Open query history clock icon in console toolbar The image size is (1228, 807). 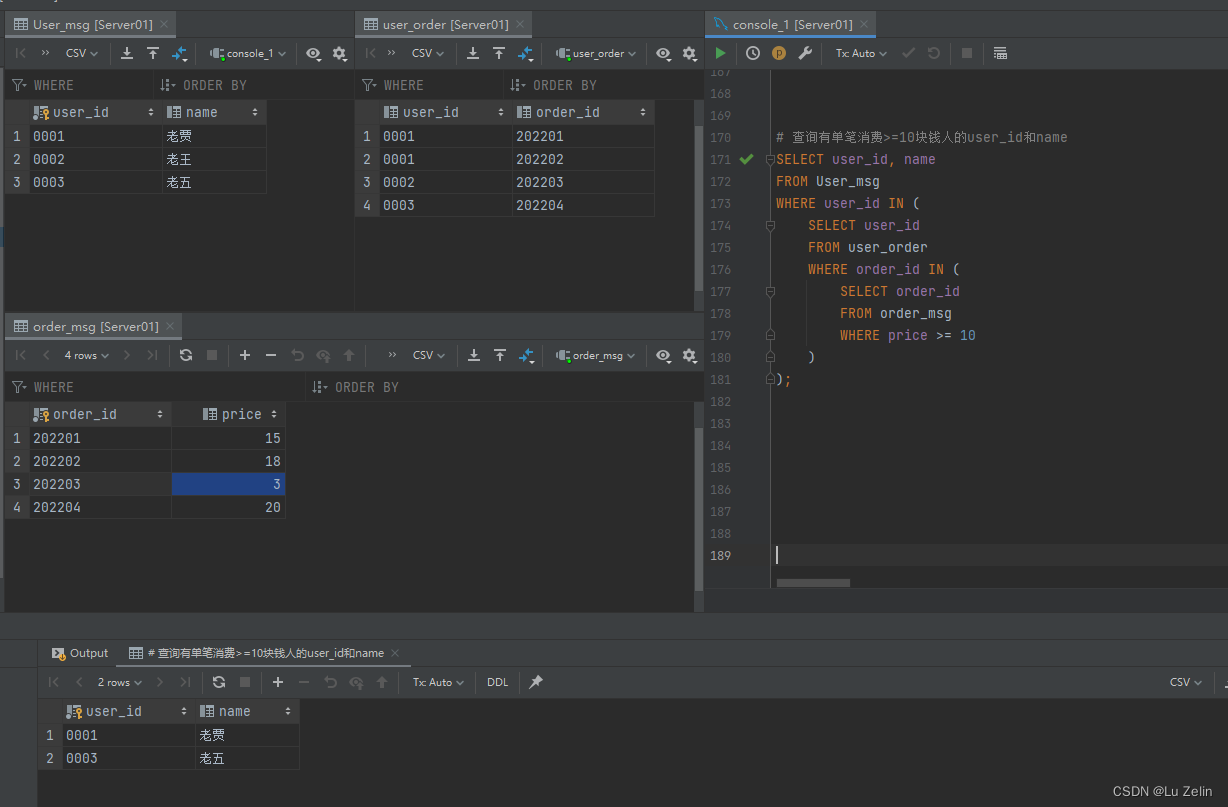(x=753, y=53)
